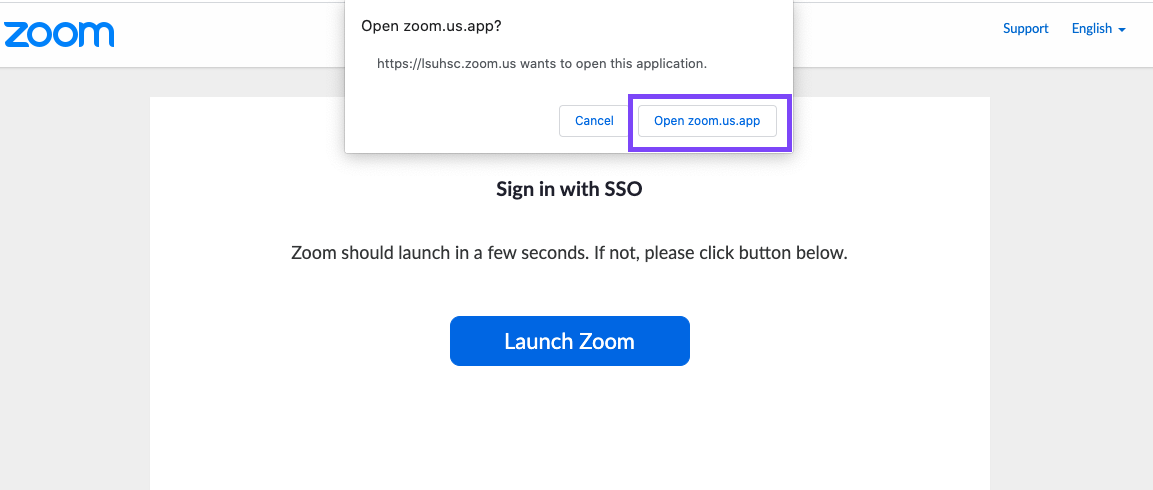Click the "Sign in with SSO" heading
The image size is (1153, 490).
coord(569,188)
